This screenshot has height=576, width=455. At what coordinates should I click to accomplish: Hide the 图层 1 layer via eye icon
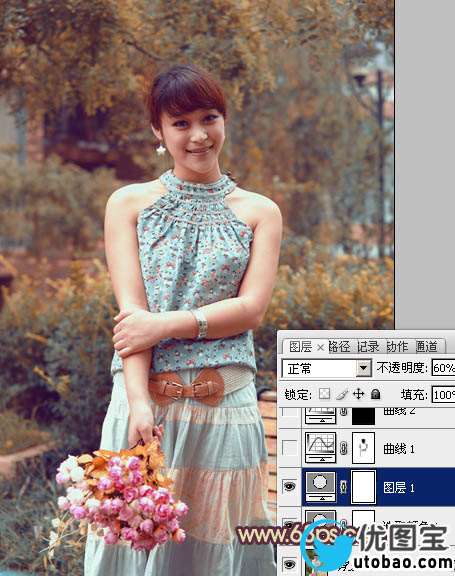(290, 487)
